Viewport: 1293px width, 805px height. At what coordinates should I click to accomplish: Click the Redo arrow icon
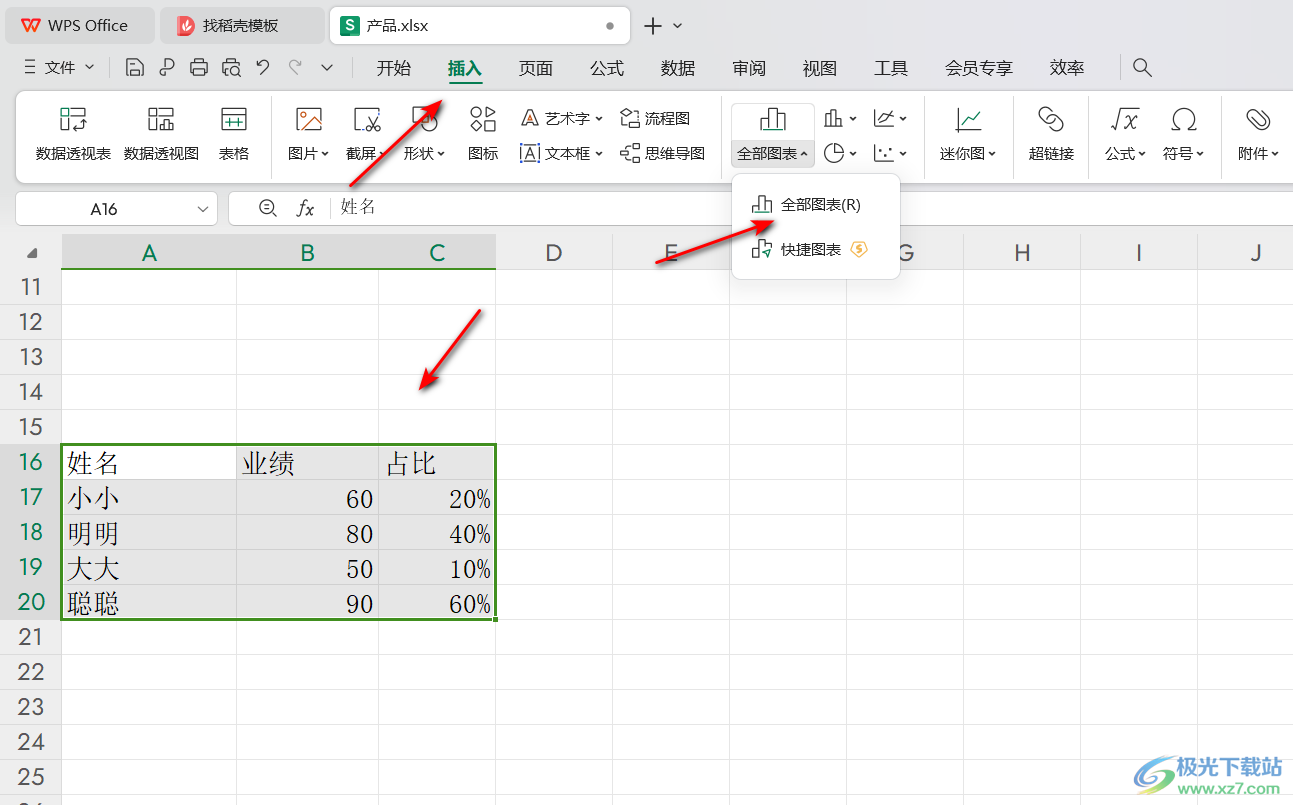295,68
